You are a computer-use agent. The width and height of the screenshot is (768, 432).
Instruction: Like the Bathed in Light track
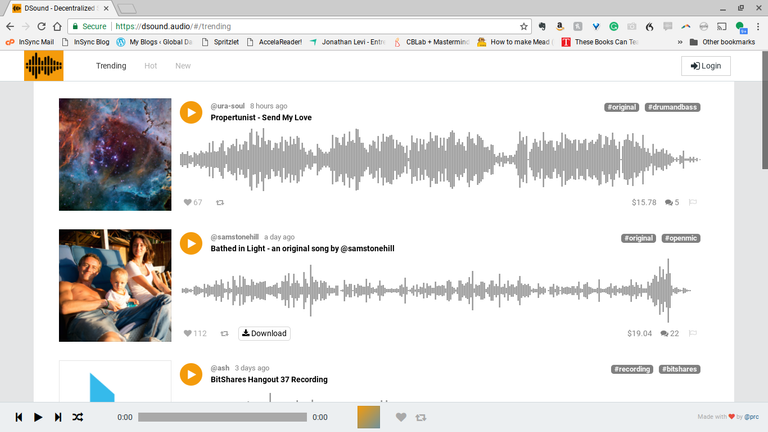pos(187,334)
